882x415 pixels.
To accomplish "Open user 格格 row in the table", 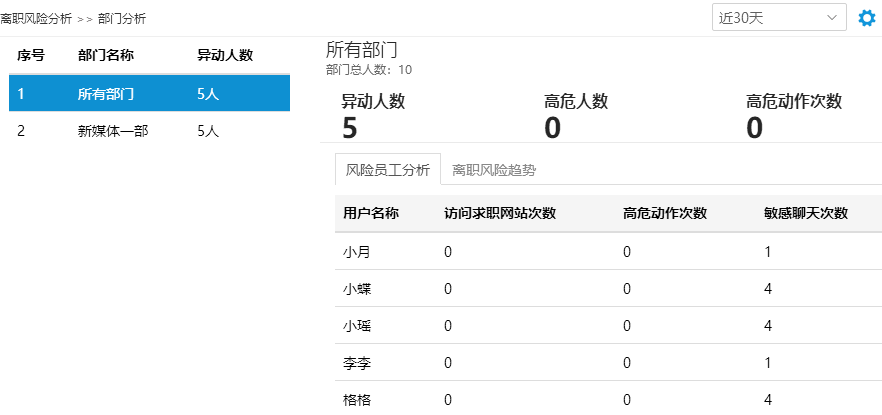I will pos(357,400).
